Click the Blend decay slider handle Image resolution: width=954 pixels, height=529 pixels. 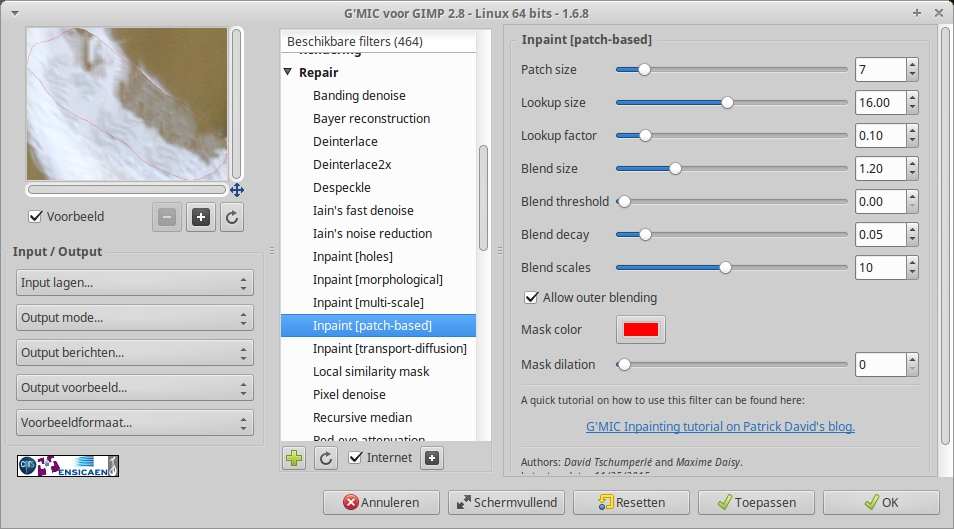(645, 234)
